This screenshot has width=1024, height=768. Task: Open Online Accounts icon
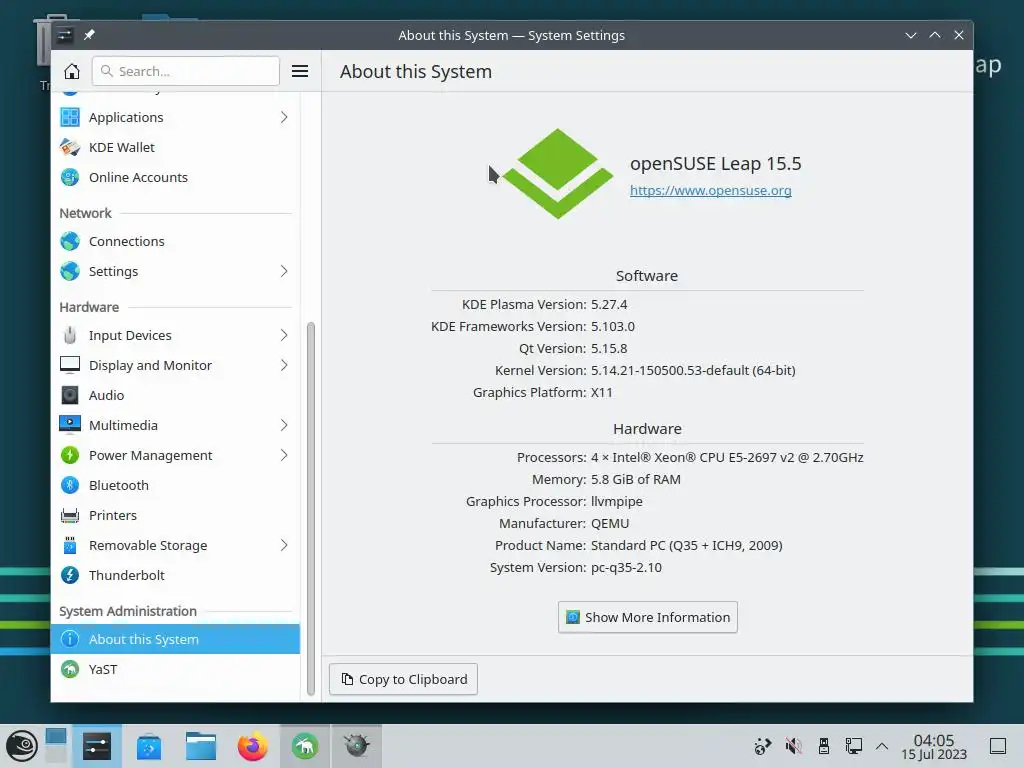(x=70, y=178)
